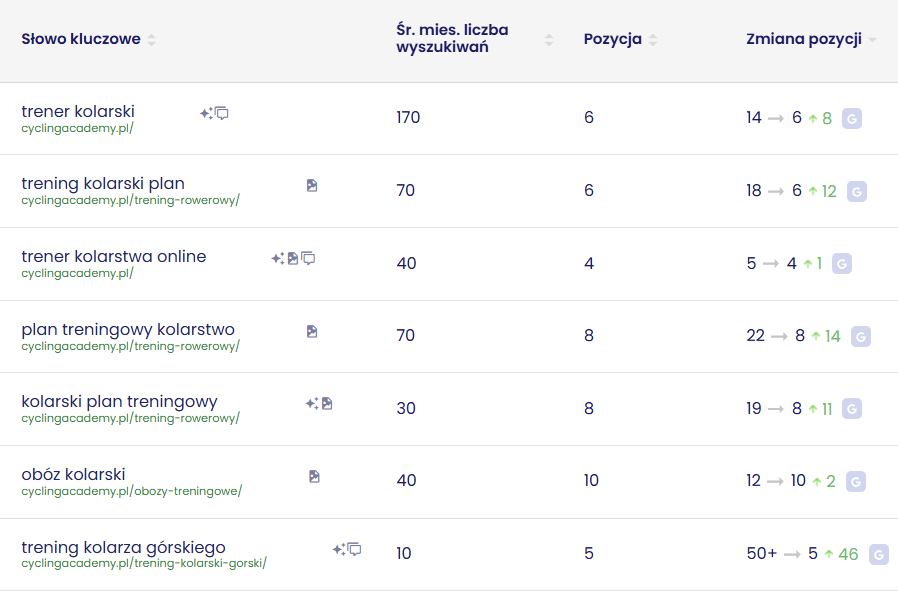Open the cyclingacademy.pl/obozy-treningowe/ link
Viewport: 898px width, 591px height.
tap(131, 491)
